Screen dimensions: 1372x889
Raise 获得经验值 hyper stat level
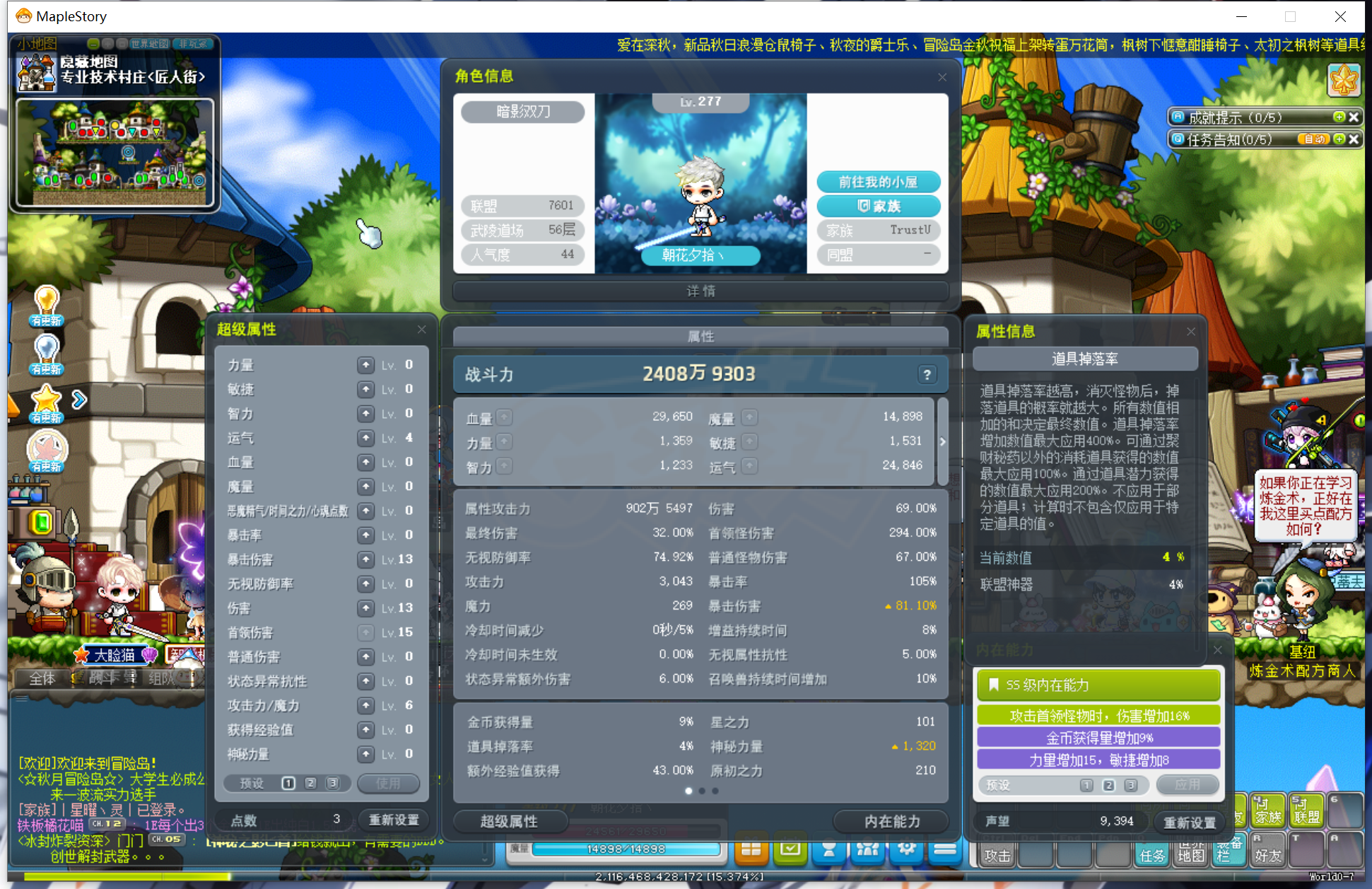click(x=365, y=729)
